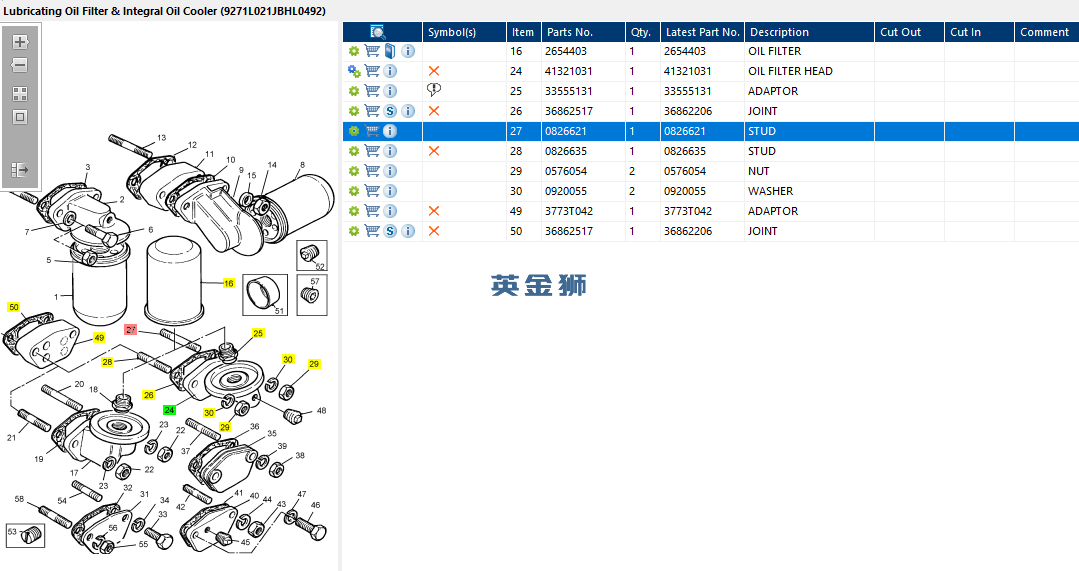Screen dimensions: 1079x571
Task: Open info icon for ADAPTOR item 49
Action: click(x=390, y=211)
